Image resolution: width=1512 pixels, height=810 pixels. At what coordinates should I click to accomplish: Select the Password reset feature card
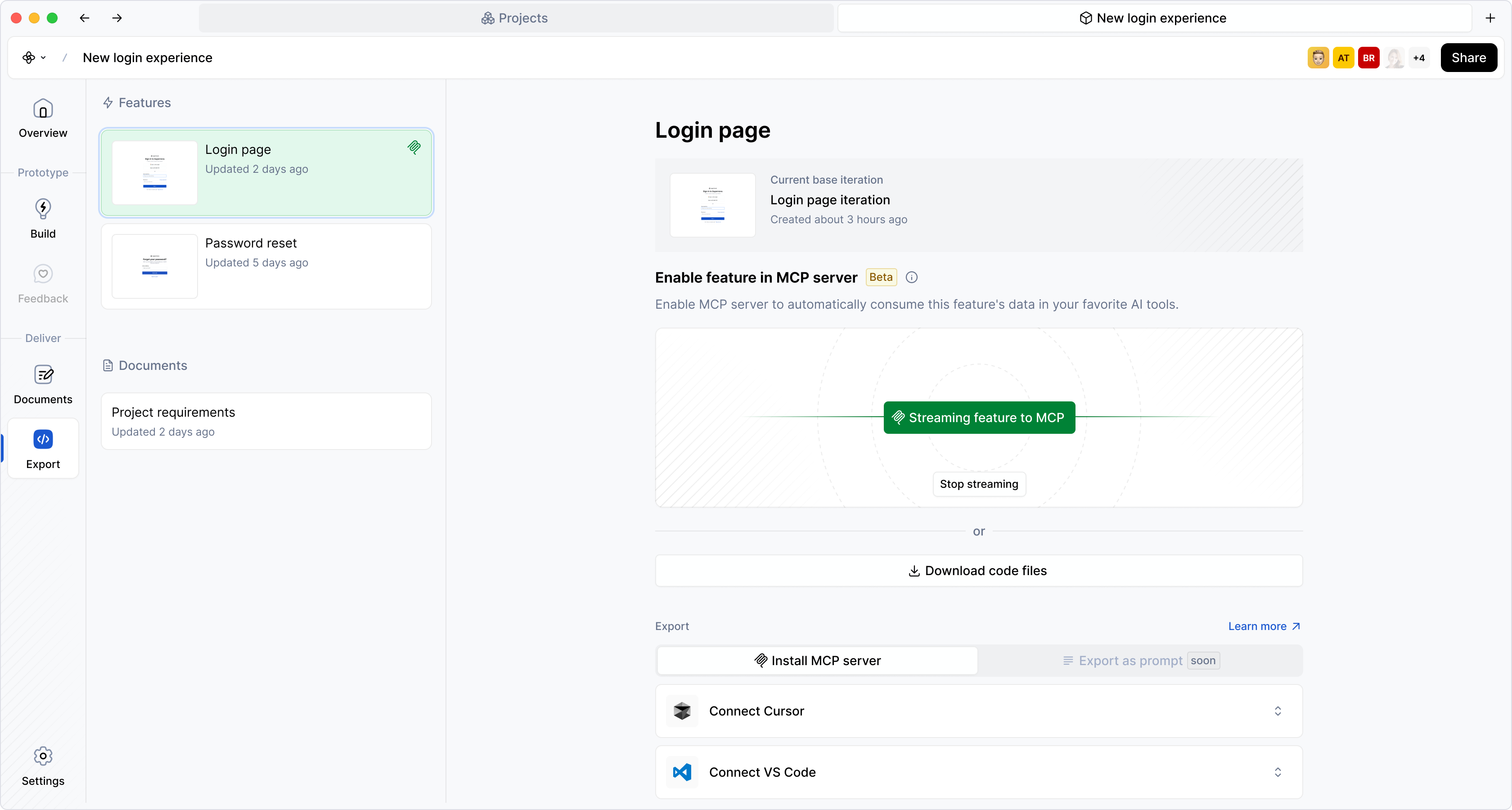coord(266,266)
